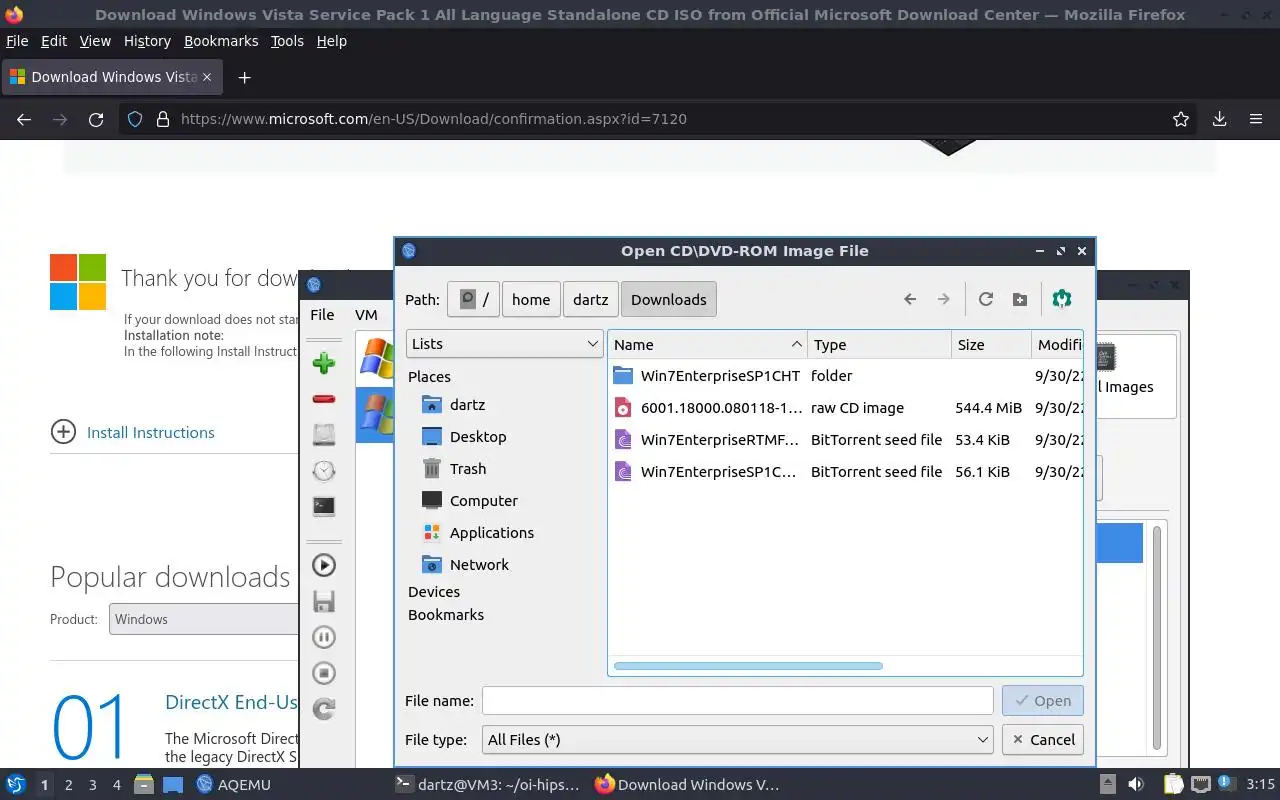Bookmark this page with the star icon
This screenshot has width=1280, height=800.
click(1181, 119)
